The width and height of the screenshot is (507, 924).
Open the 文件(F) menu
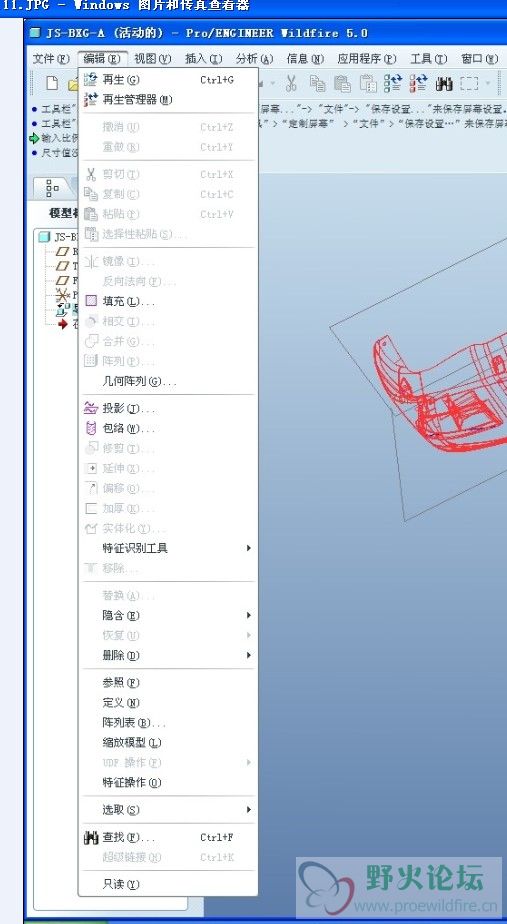(51, 58)
